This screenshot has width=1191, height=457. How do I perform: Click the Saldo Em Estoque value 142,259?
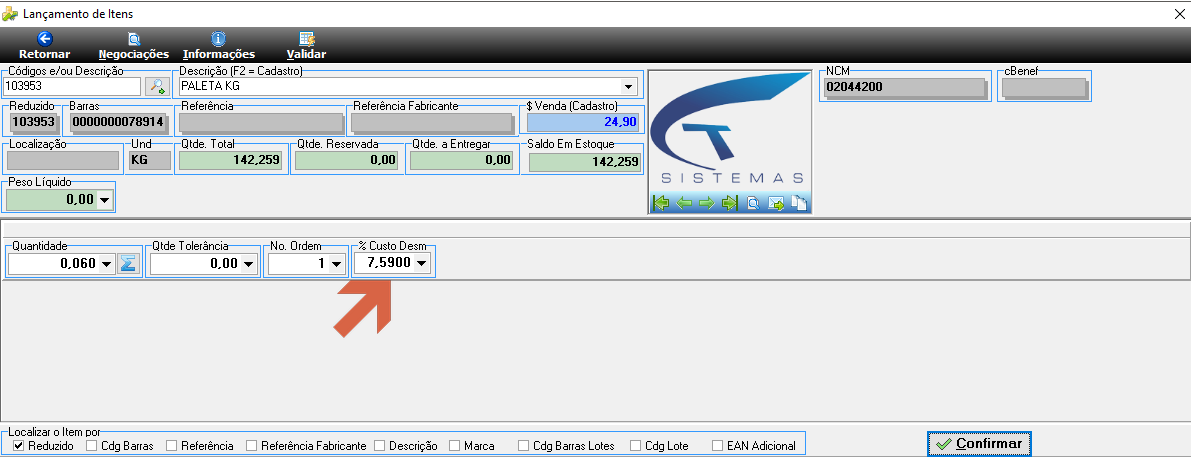point(585,161)
